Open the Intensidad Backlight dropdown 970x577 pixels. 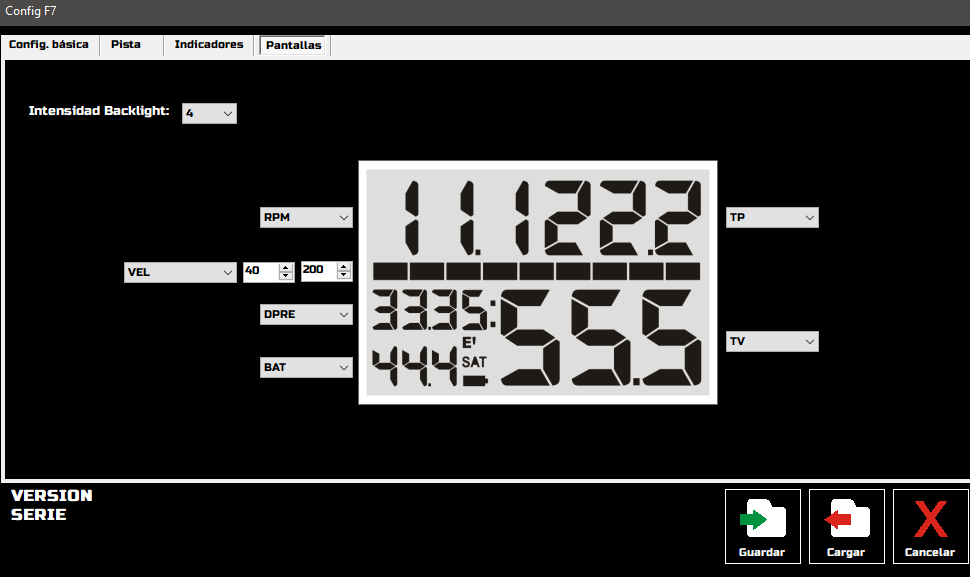coord(209,113)
